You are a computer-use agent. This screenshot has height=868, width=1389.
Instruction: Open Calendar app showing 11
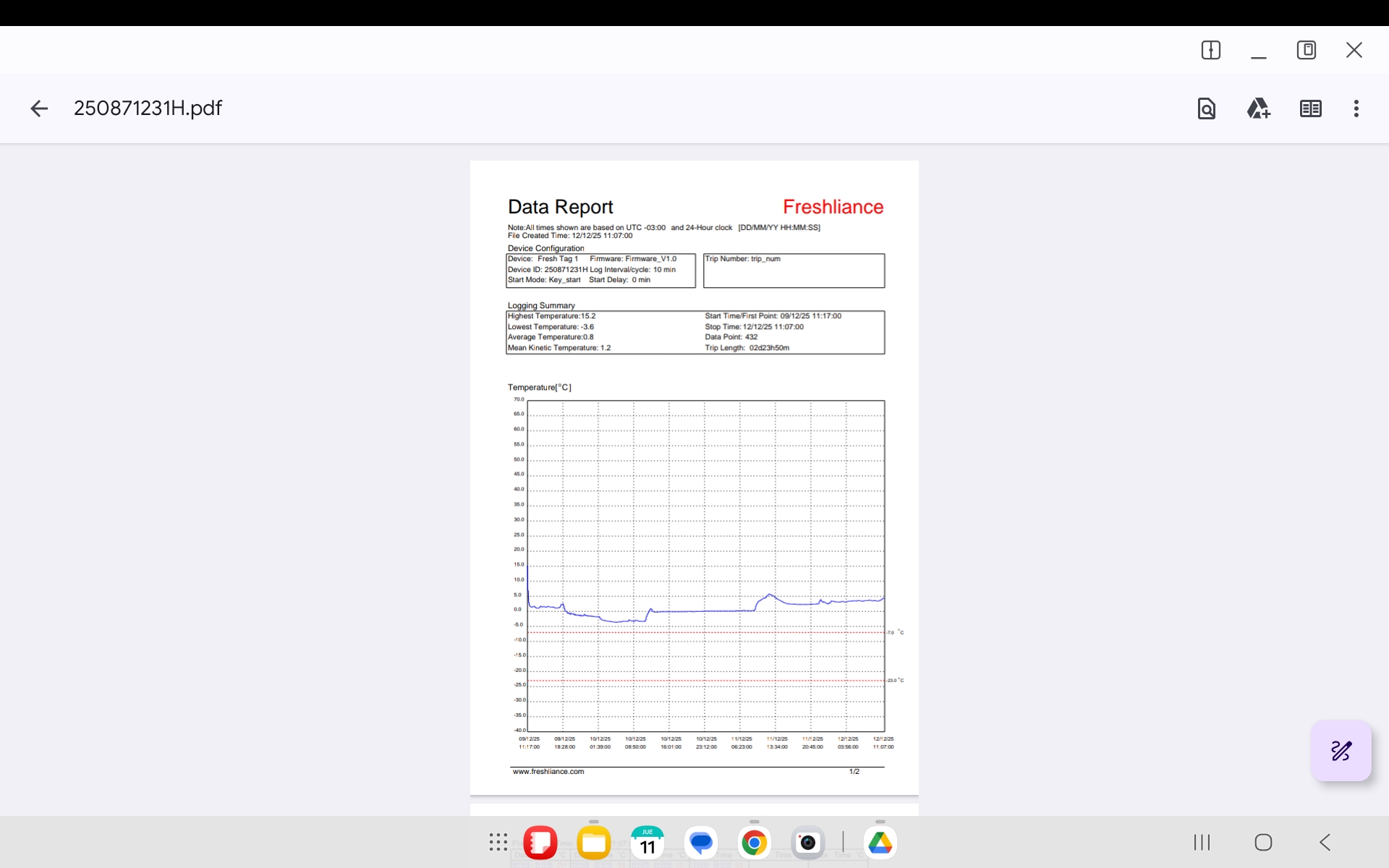pos(647,842)
